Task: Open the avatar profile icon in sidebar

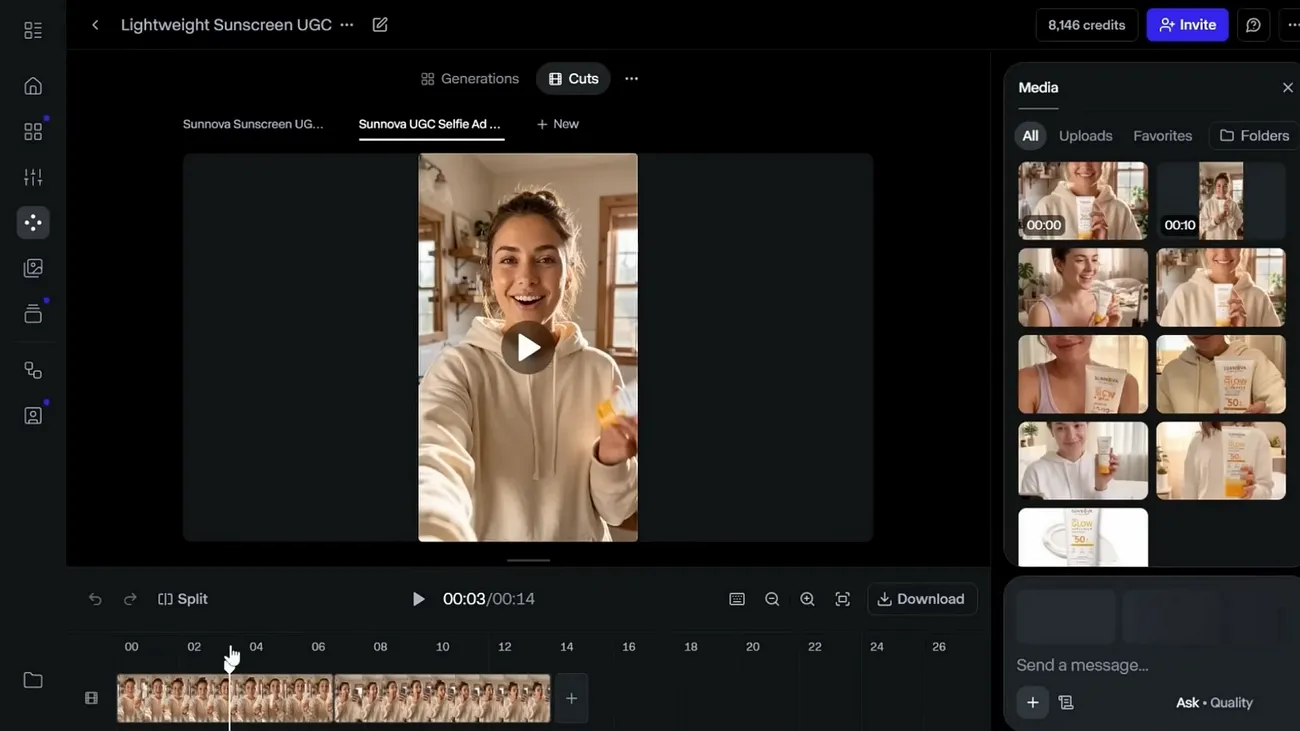Action: pyautogui.click(x=33, y=415)
